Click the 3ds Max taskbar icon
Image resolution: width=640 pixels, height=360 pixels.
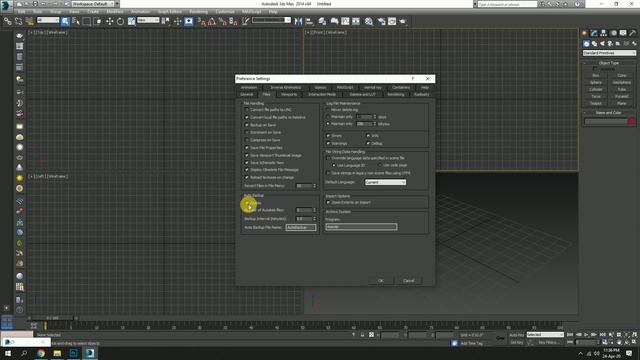point(90,353)
